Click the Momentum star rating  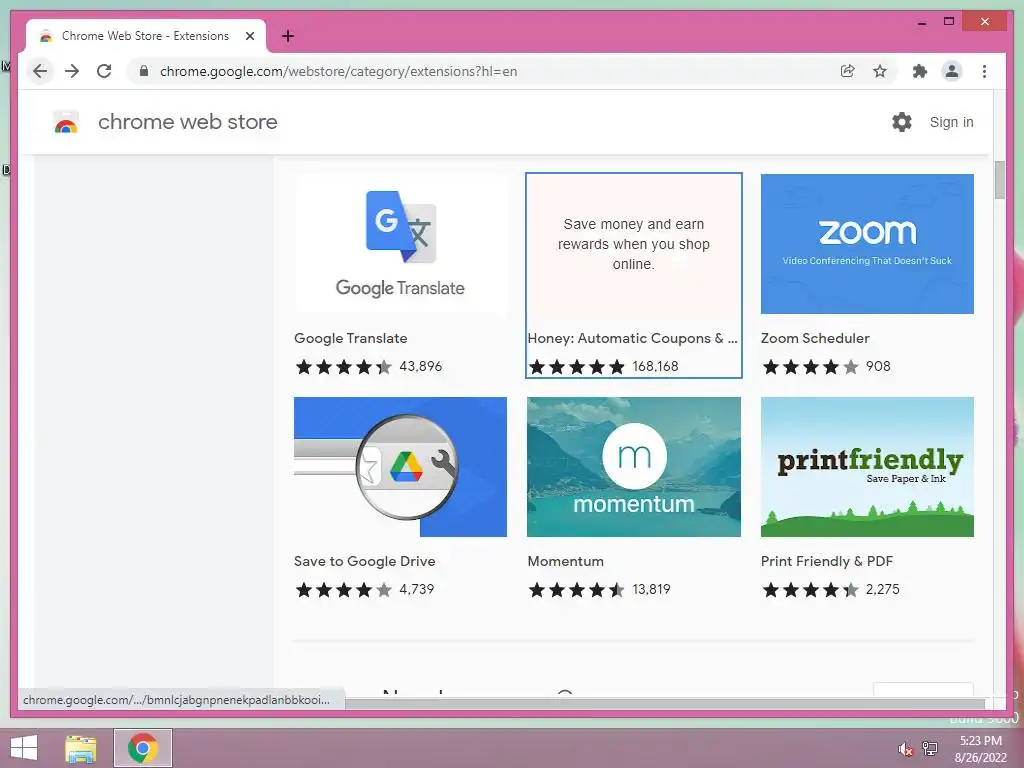(577, 590)
